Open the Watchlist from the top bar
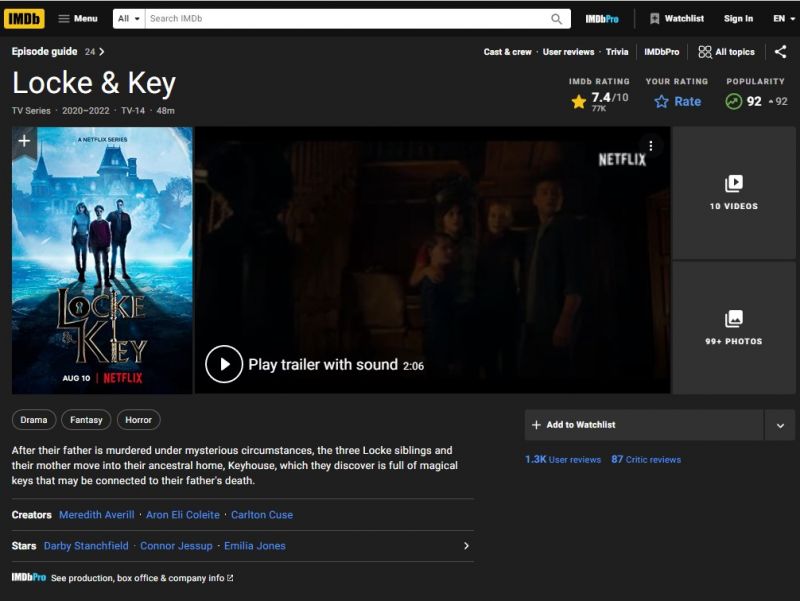This screenshot has height=601, width=800. tap(677, 19)
